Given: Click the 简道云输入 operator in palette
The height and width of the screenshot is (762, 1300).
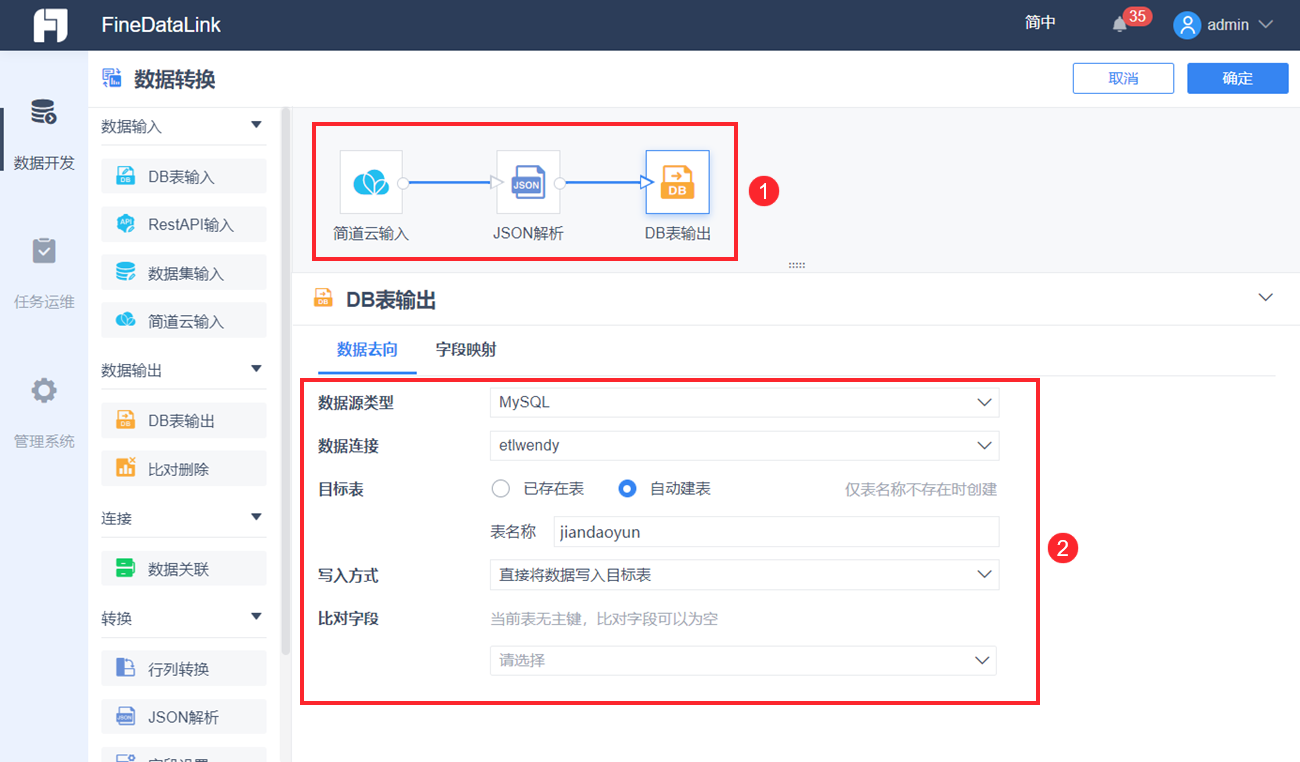Looking at the screenshot, I should [x=184, y=320].
